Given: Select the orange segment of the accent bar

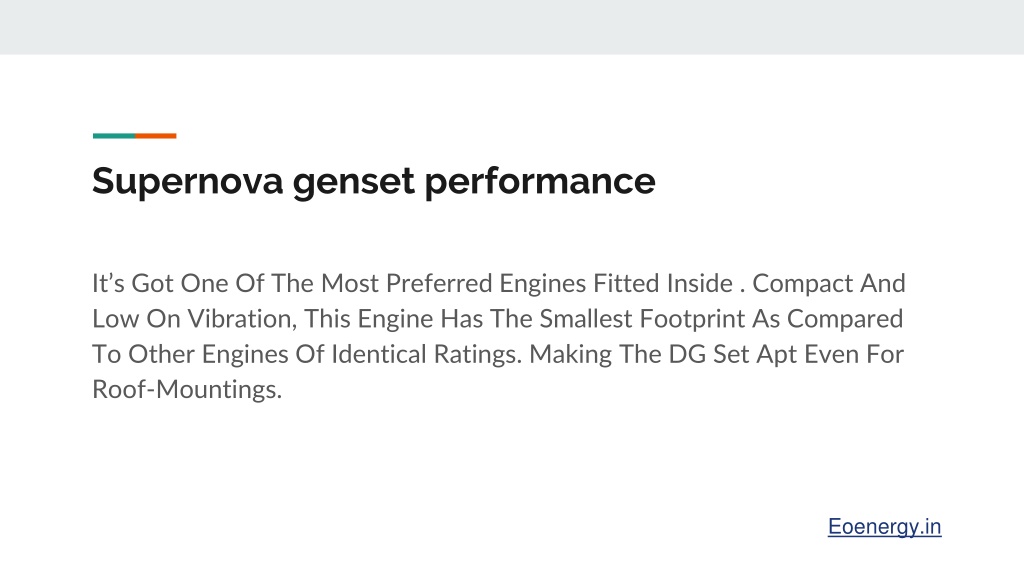Looking at the screenshot, I should pos(155,136).
